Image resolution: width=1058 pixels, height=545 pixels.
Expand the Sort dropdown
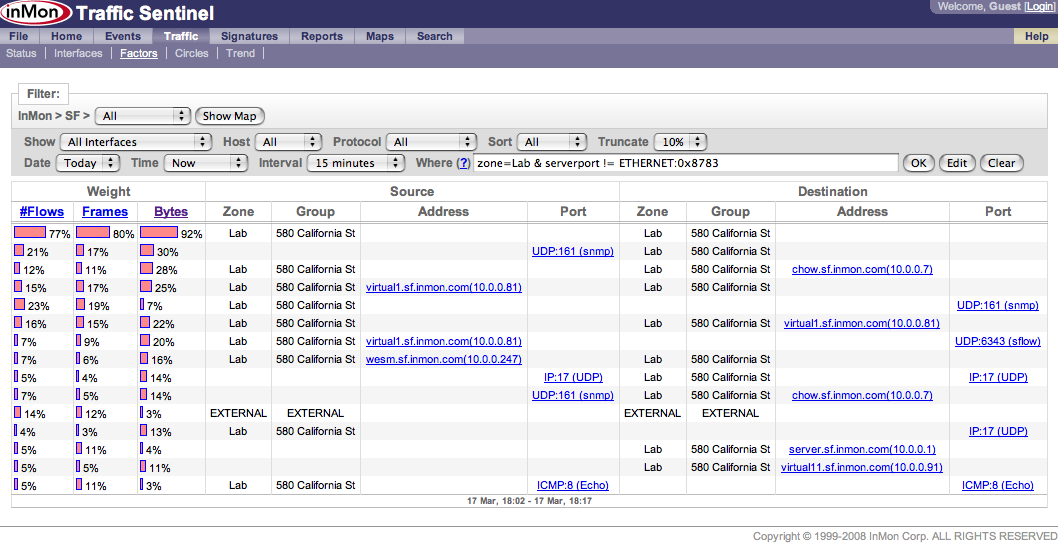coord(553,142)
